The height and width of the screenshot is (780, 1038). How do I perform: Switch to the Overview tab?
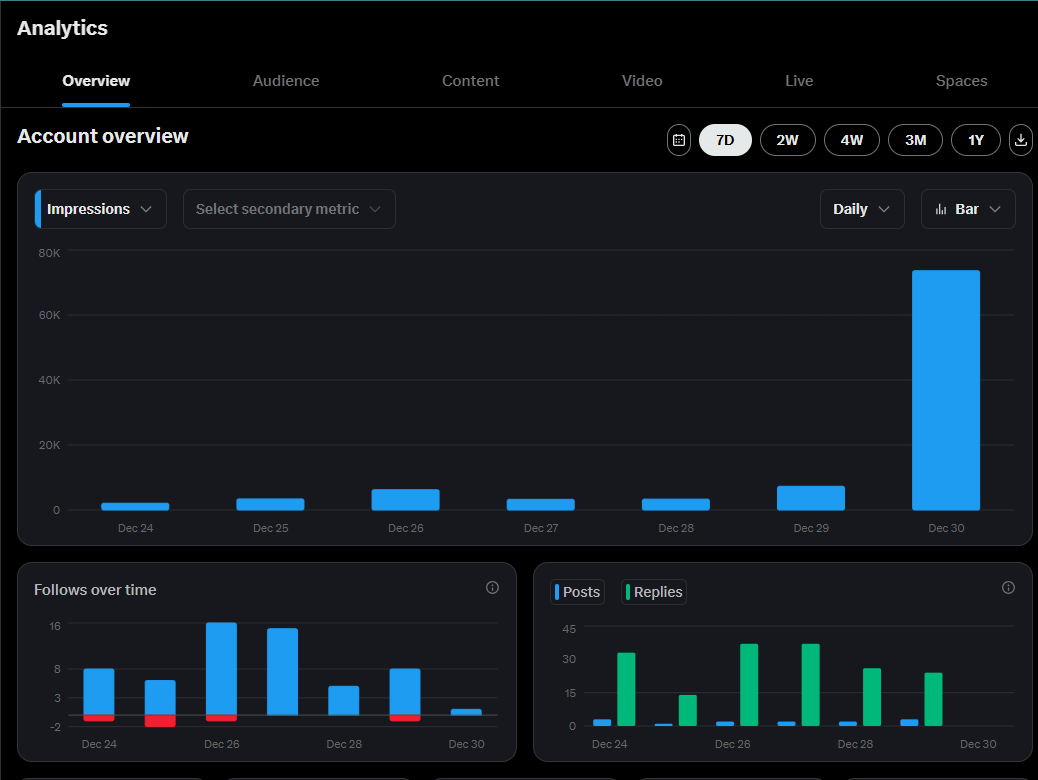click(96, 81)
